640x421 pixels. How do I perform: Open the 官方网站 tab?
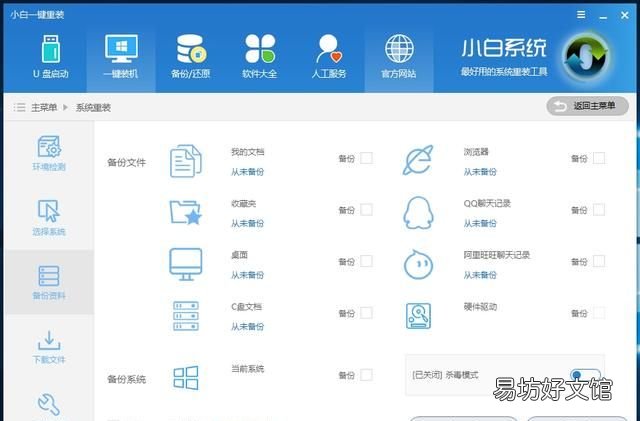coord(399,60)
